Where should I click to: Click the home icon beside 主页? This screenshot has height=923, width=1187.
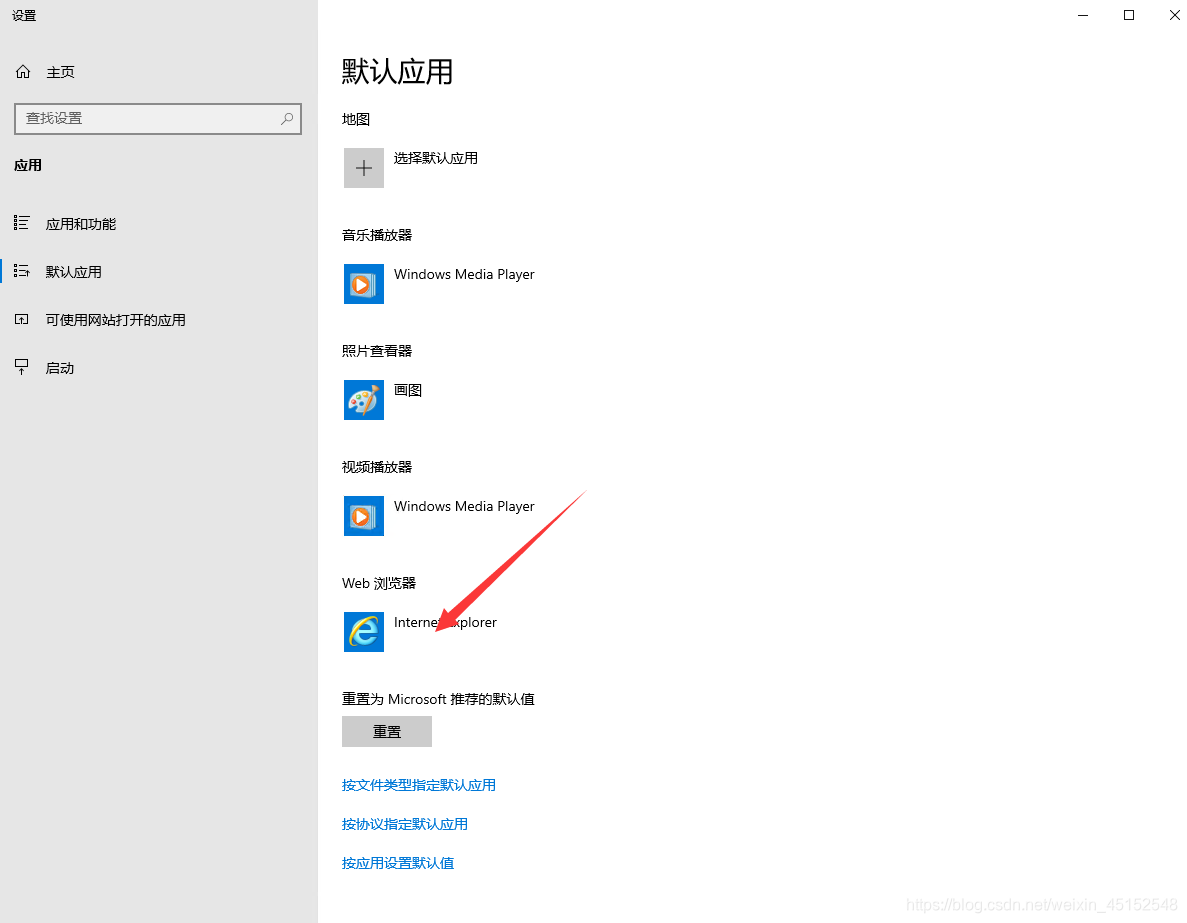pyautogui.click(x=23, y=72)
